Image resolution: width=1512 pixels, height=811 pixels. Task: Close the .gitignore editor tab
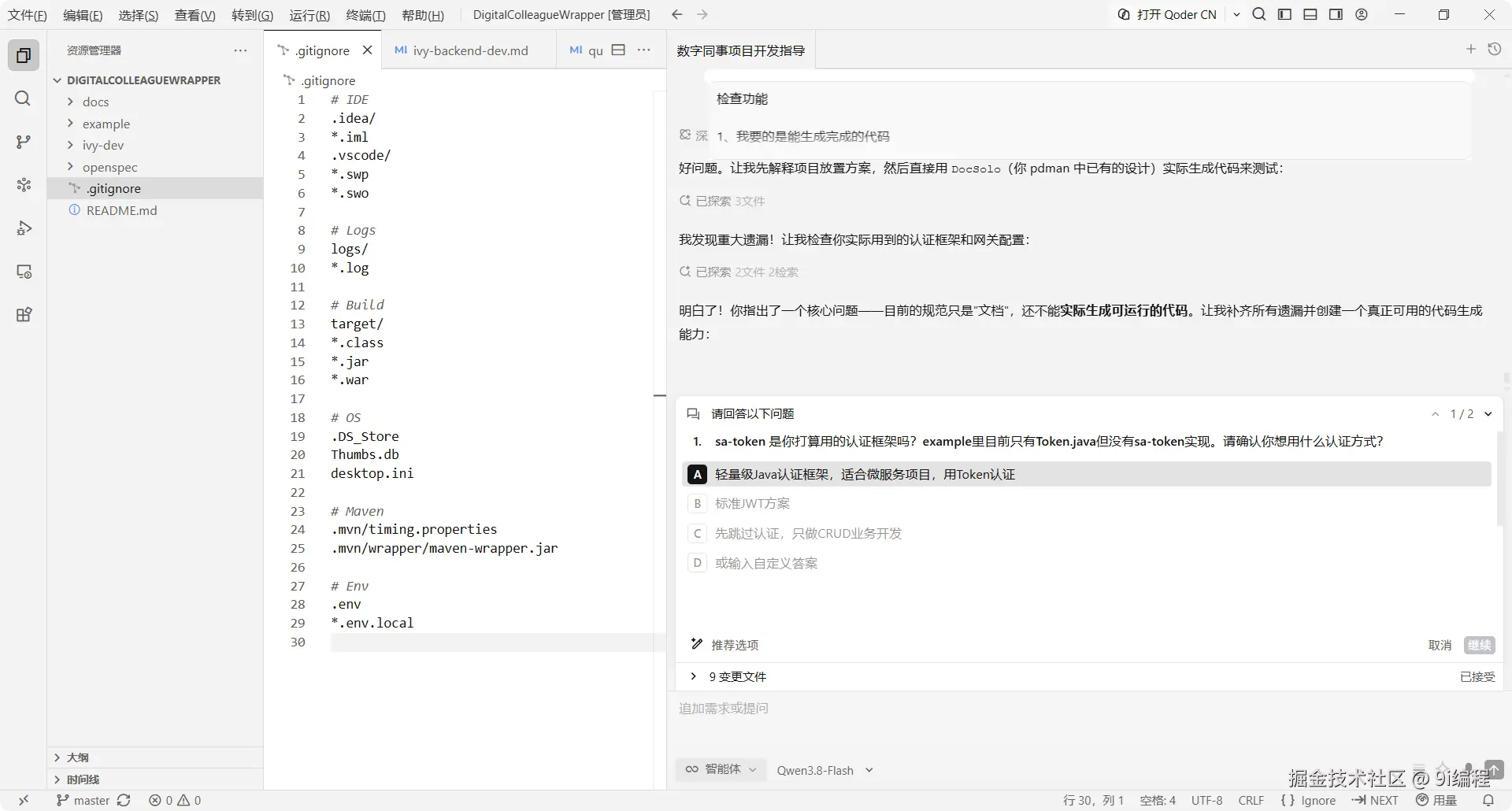click(367, 50)
